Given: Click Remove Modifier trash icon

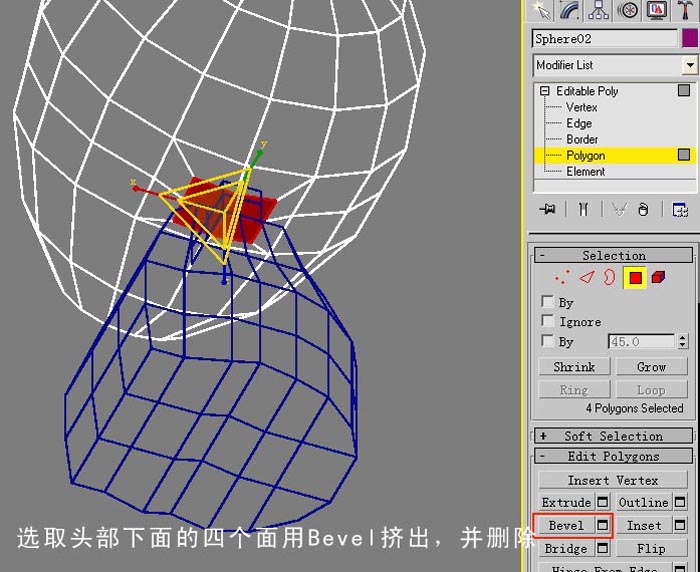Looking at the screenshot, I should [643, 209].
